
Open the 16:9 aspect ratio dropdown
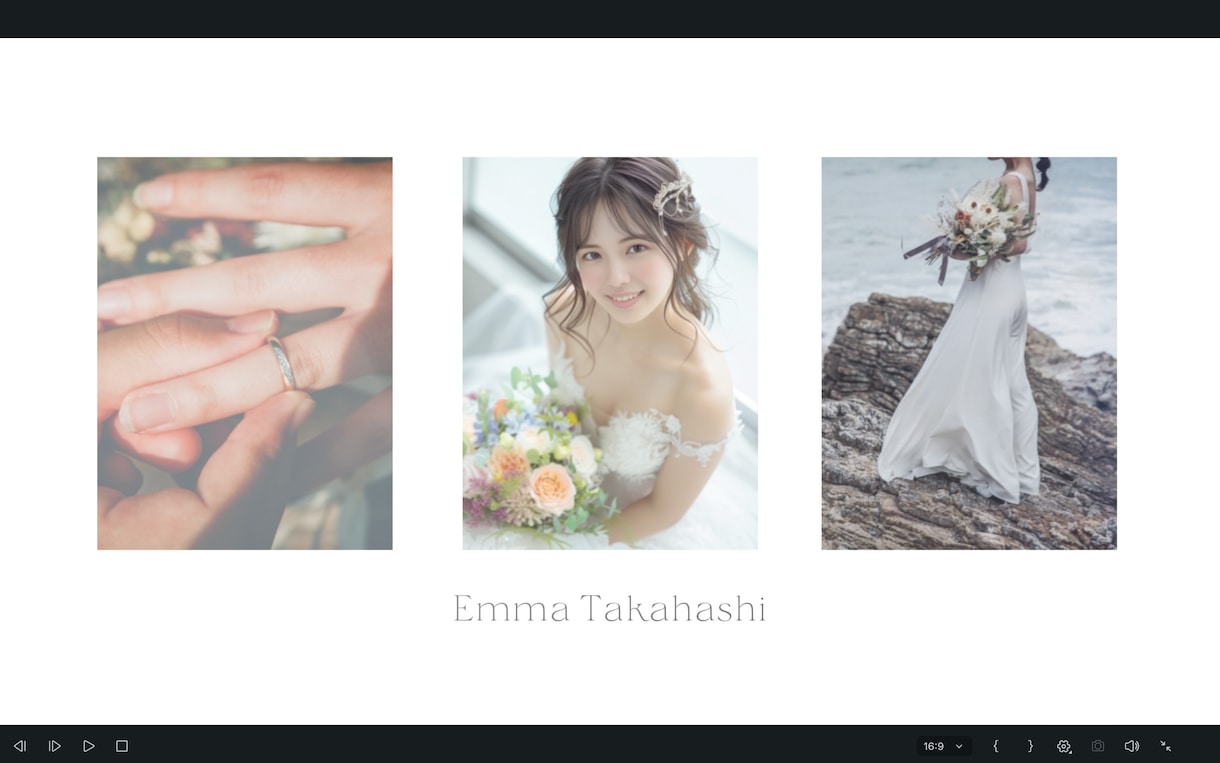tap(943, 746)
